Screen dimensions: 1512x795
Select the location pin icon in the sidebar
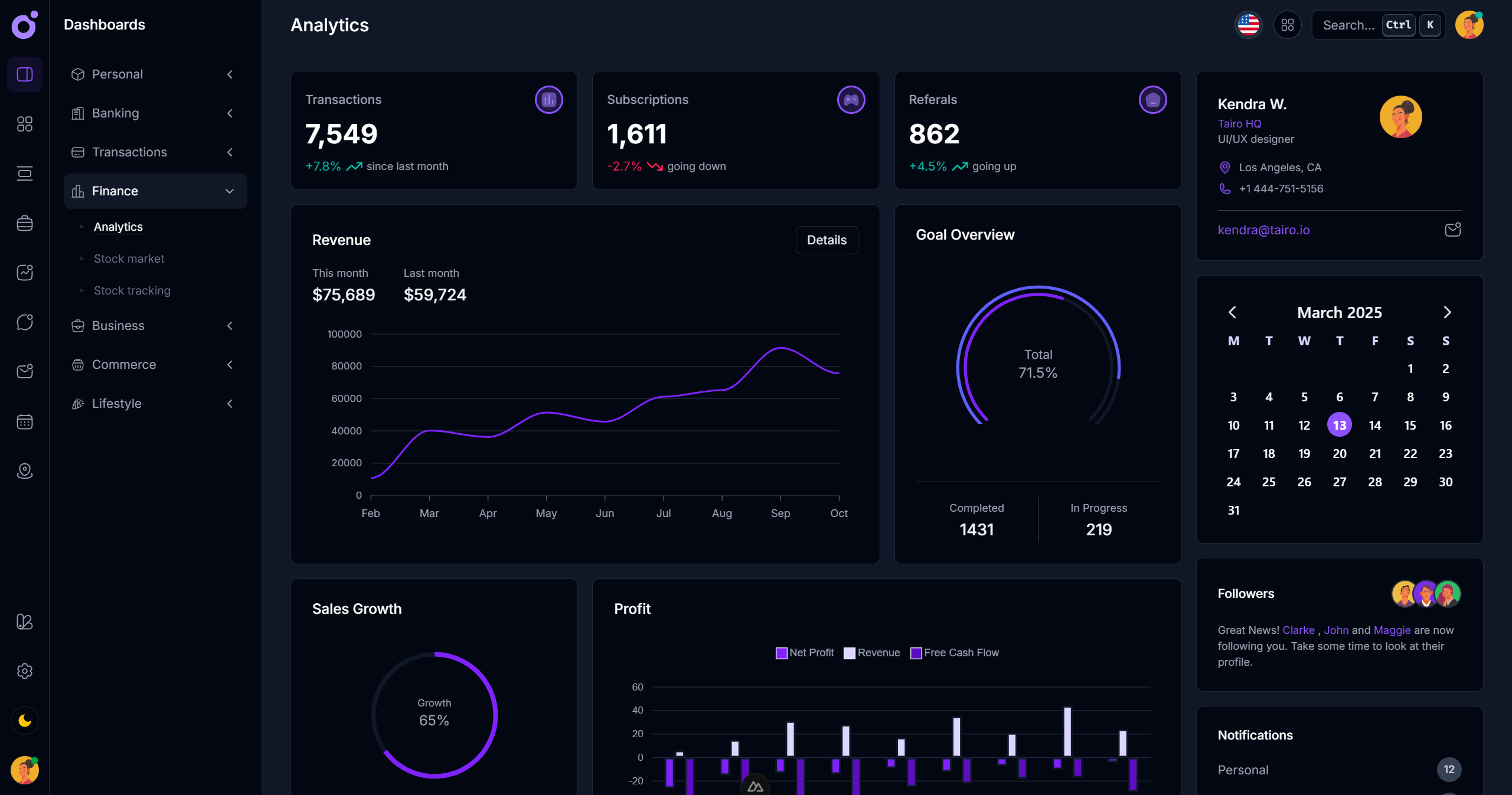[24, 470]
